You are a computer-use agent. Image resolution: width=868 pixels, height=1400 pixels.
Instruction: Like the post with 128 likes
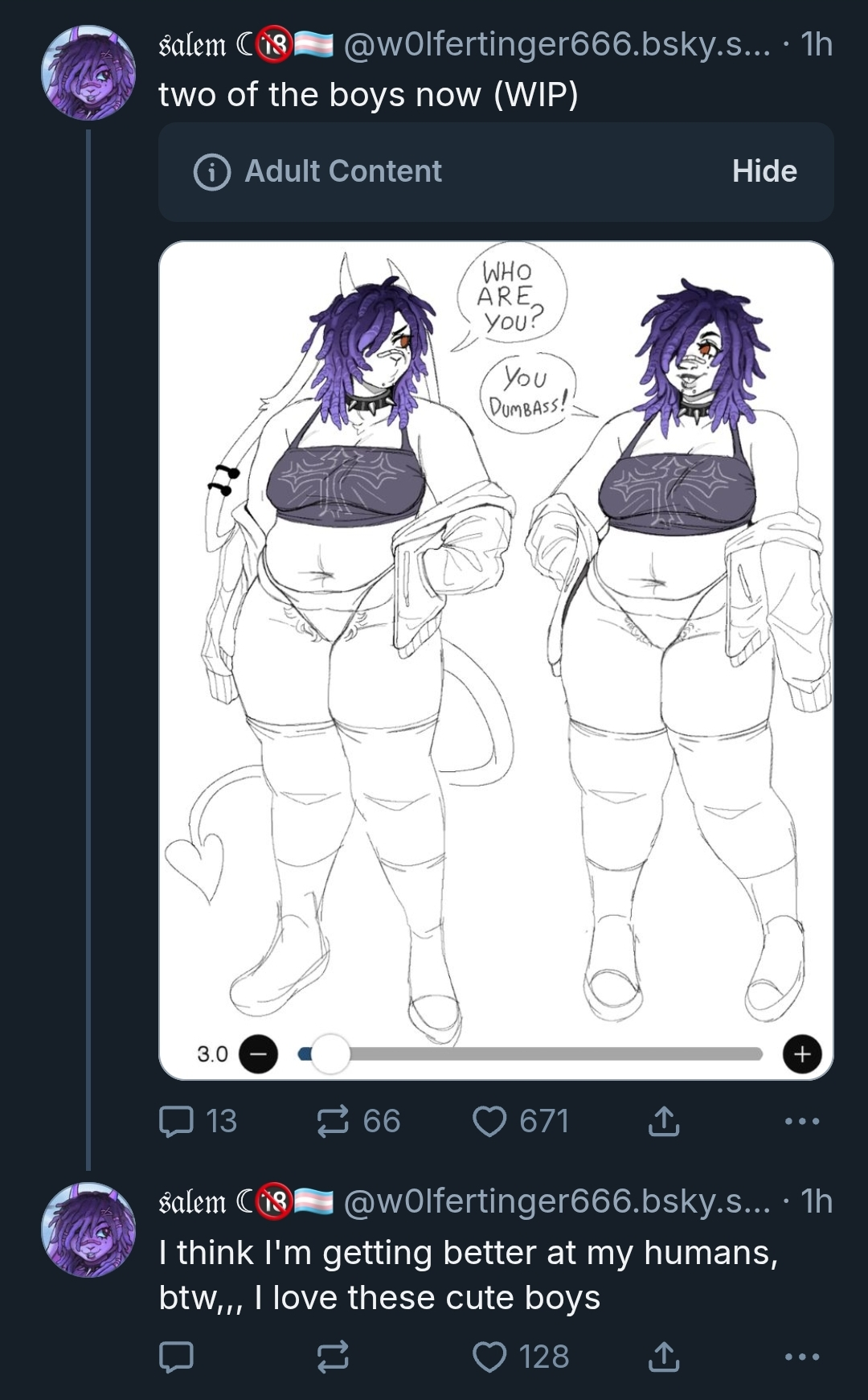click(x=521, y=1357)
